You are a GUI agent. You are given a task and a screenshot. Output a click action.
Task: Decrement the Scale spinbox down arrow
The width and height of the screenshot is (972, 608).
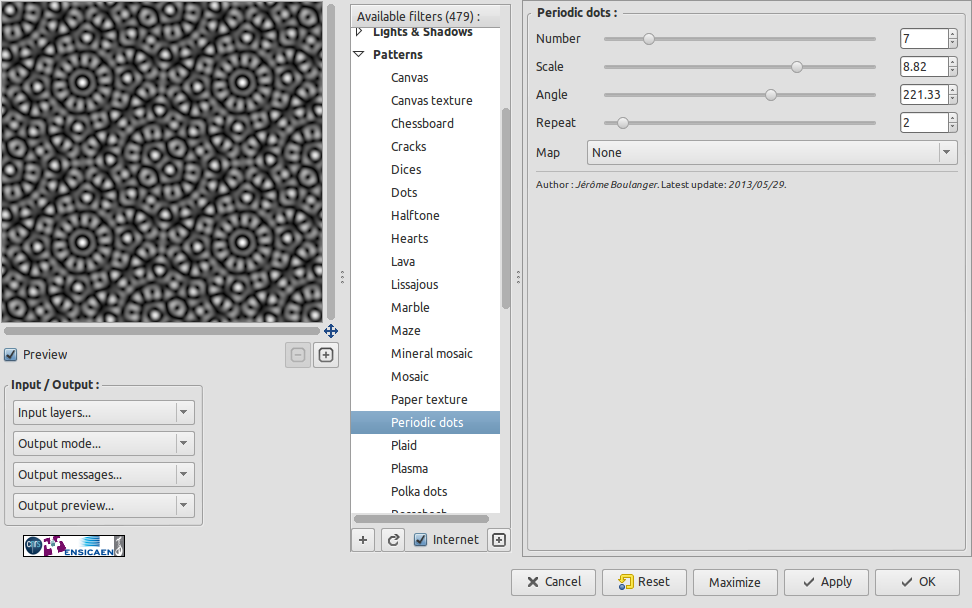point(953,71)
